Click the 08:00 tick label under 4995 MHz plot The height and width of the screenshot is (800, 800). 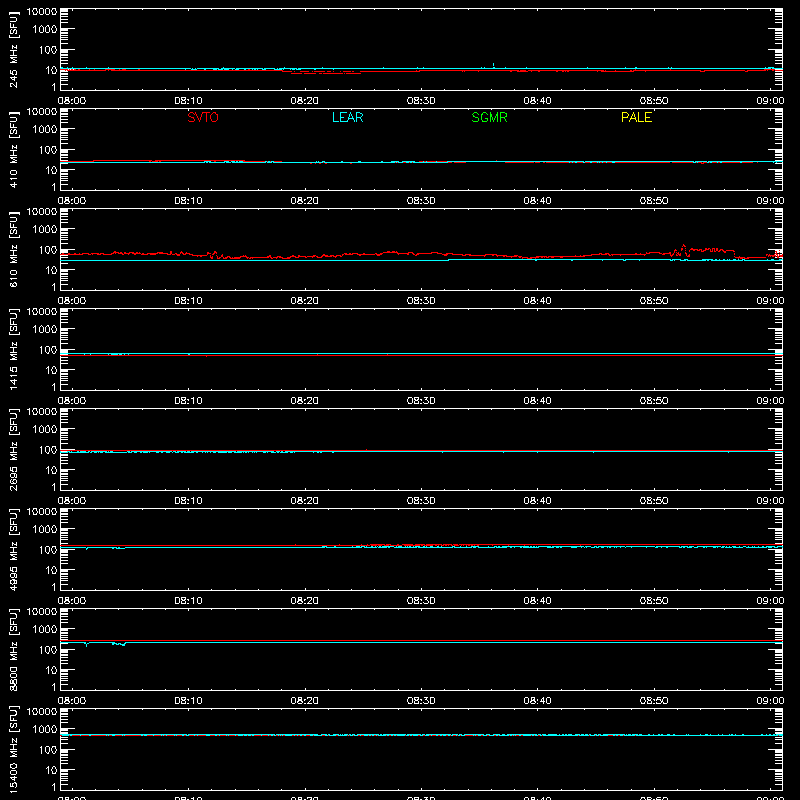pyautogui.click(x=72, y=601)
